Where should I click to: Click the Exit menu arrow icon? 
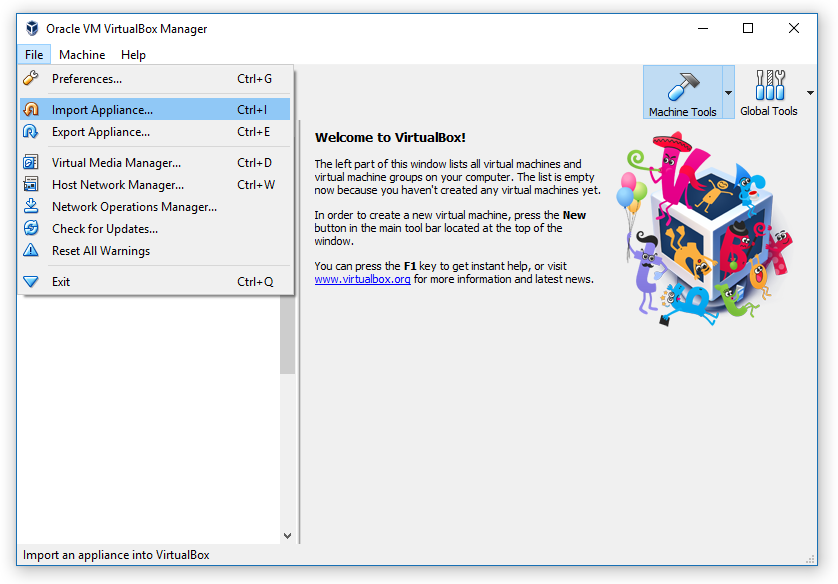click(31, 282)
